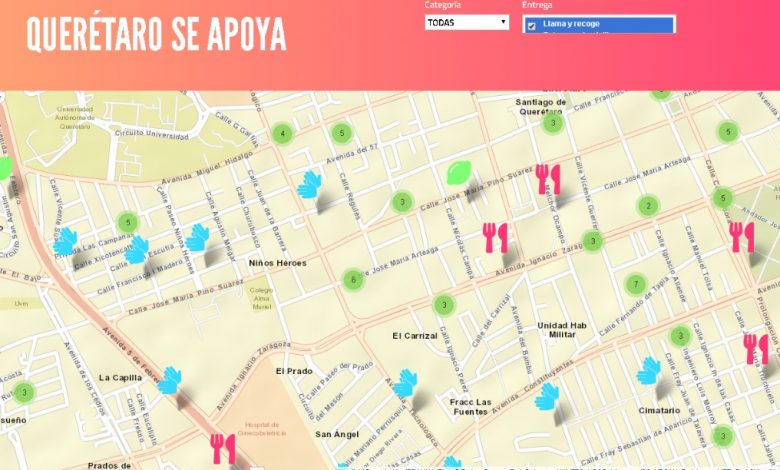Image resolution: width=780 pixels, height=470 pixels.
Task: Expand the green cluster marker numbered 7
Action: [x=635, y=285]
